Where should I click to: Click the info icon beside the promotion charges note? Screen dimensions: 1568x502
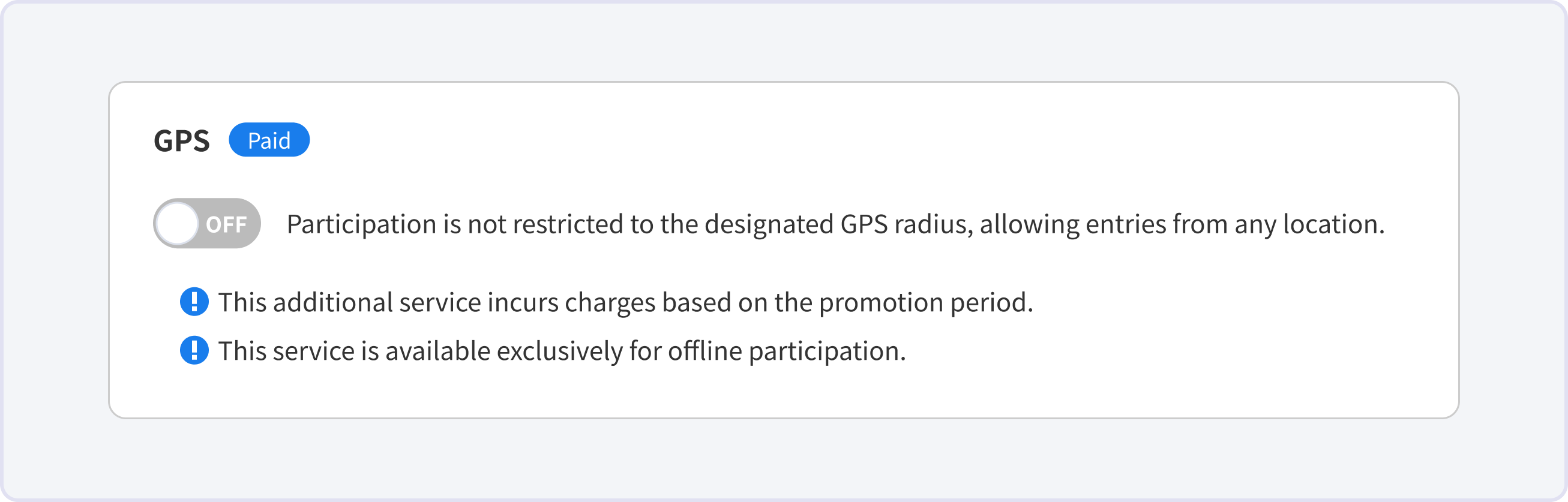[194, 302]
